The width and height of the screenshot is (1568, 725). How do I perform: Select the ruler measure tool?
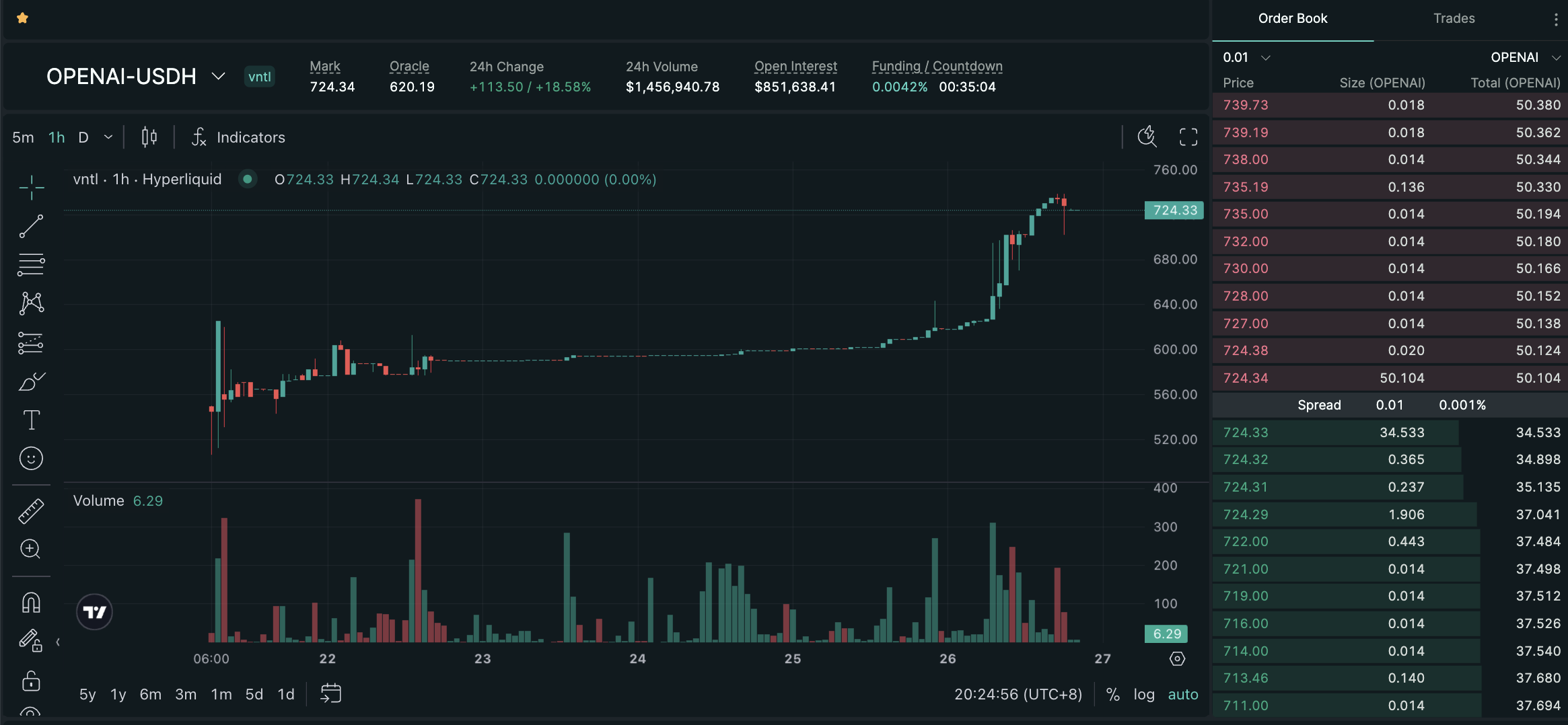point(32,511)
